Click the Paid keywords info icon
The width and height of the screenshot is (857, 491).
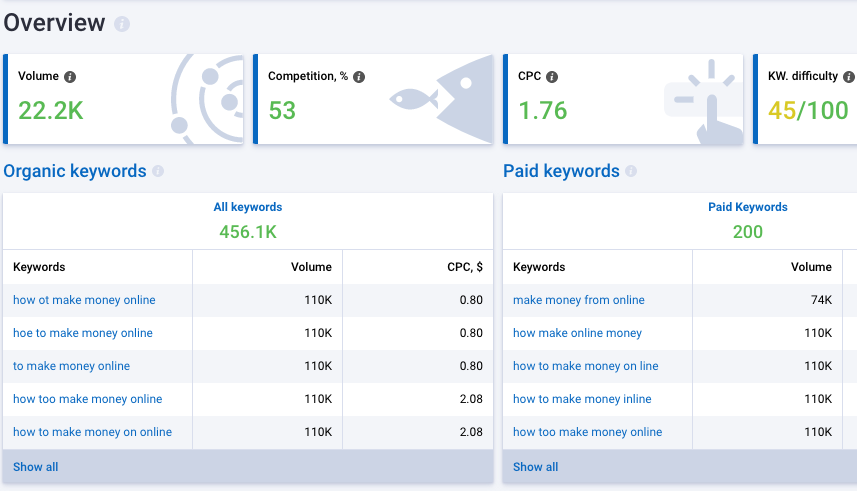click(x=631, y=171)
